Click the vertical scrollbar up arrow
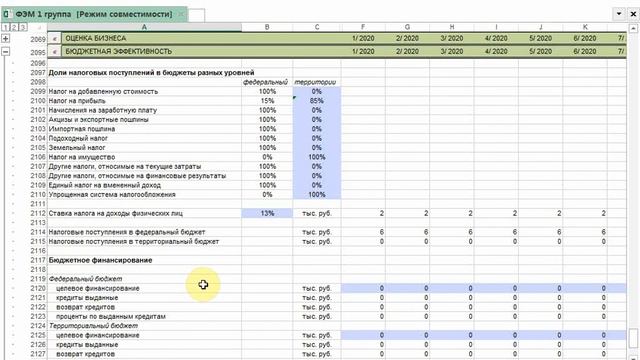 tap(633, 29)
